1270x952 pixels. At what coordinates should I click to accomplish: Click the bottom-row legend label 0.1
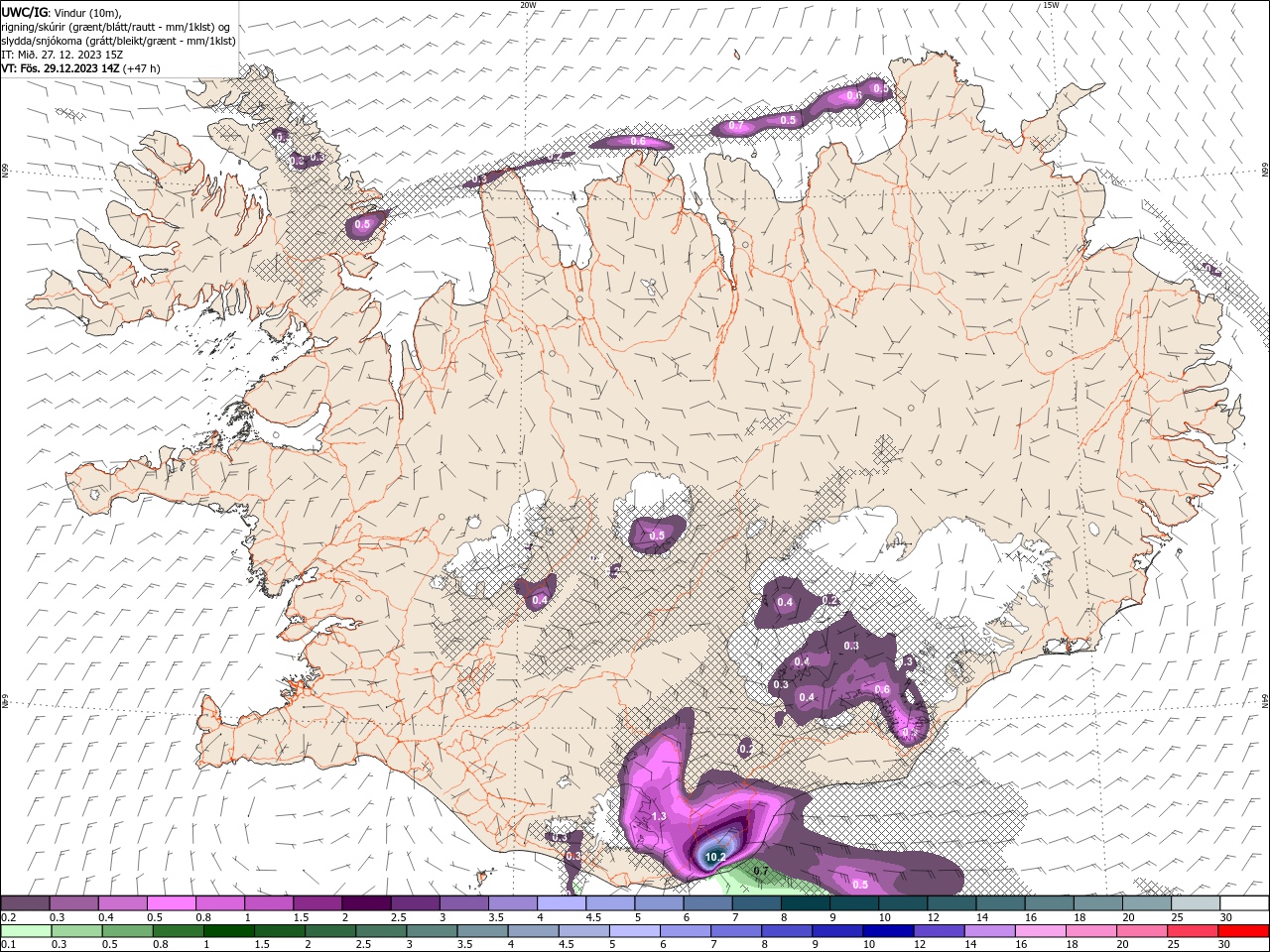8,945
